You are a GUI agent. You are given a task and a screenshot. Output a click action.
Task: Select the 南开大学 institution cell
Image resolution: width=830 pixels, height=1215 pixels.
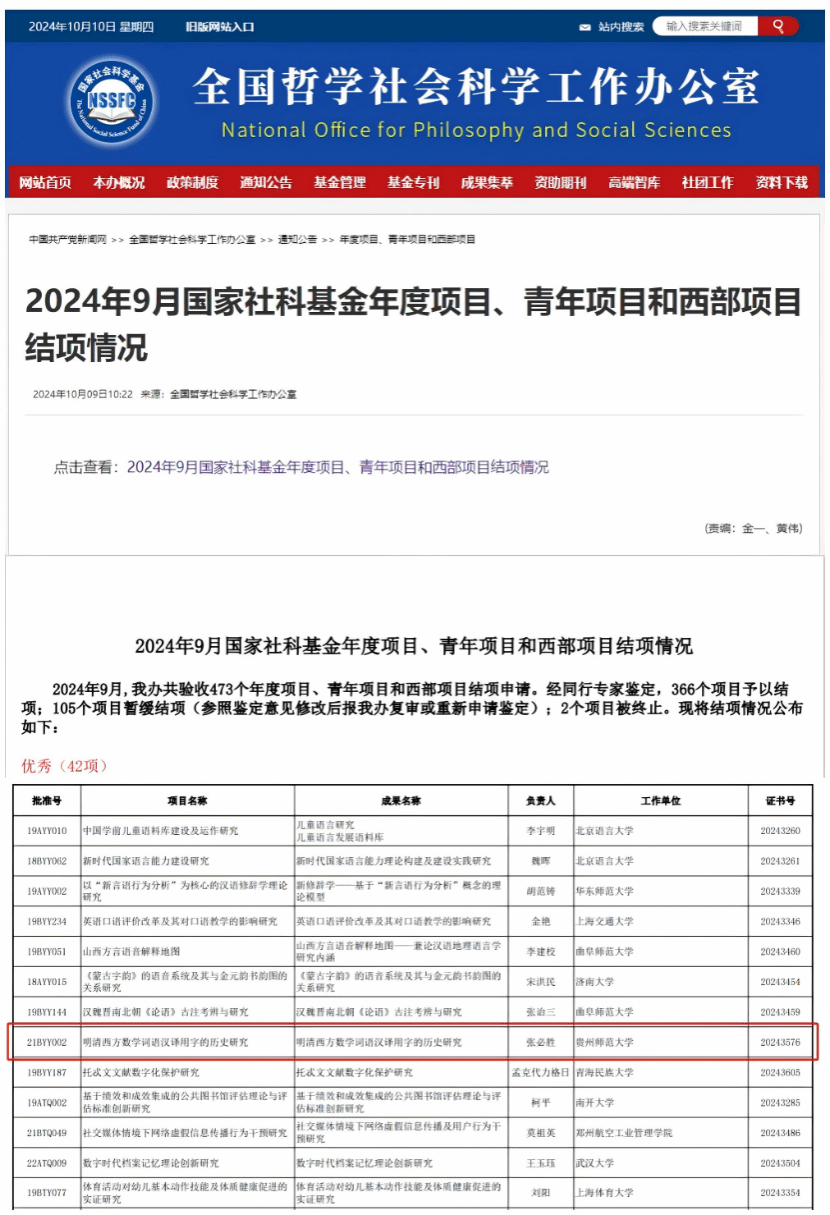660,1102
